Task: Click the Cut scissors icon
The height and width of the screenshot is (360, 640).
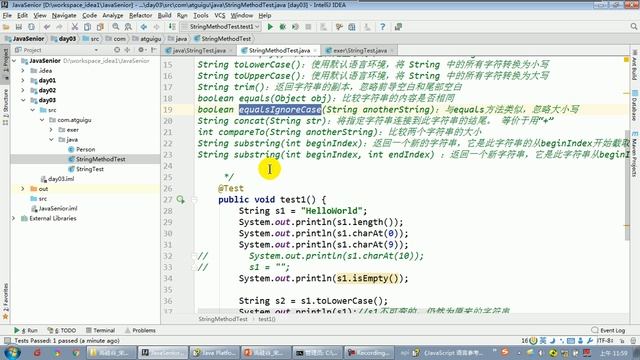Action: coord(75,27)
